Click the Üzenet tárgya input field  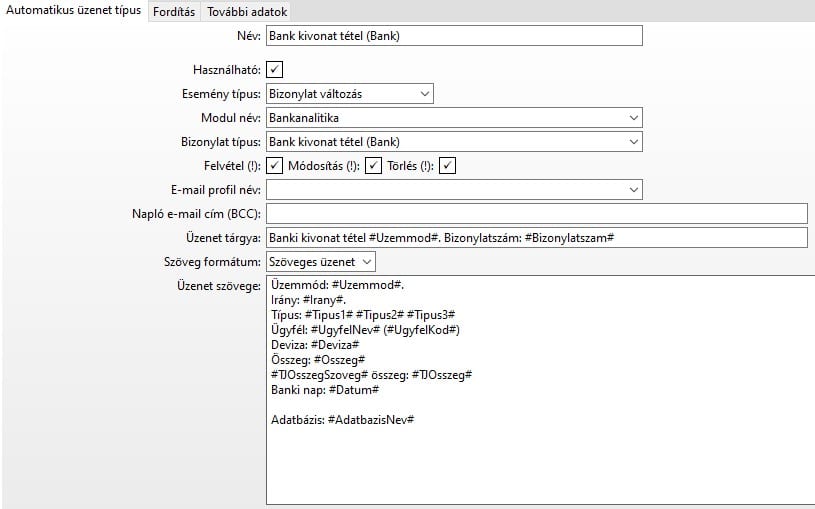(536, 237)
